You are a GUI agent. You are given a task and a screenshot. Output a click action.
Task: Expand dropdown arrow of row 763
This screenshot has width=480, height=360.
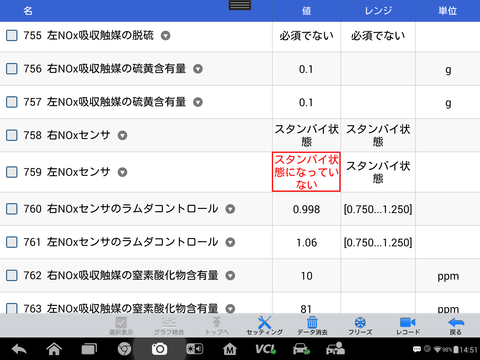(x=230, y=309)
